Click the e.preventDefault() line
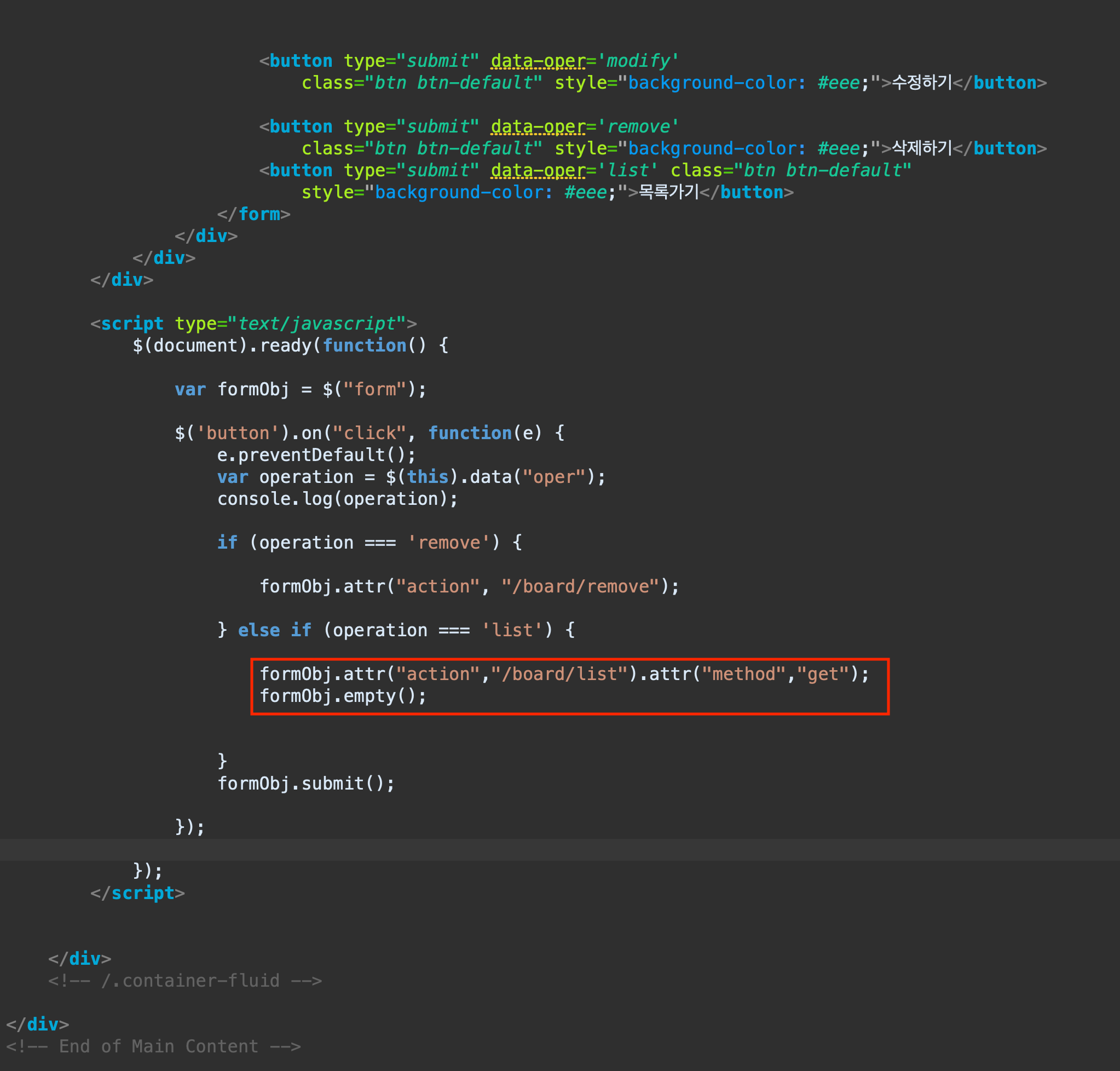Screen dimensions: 1120x1071 [x=316, y=455]
